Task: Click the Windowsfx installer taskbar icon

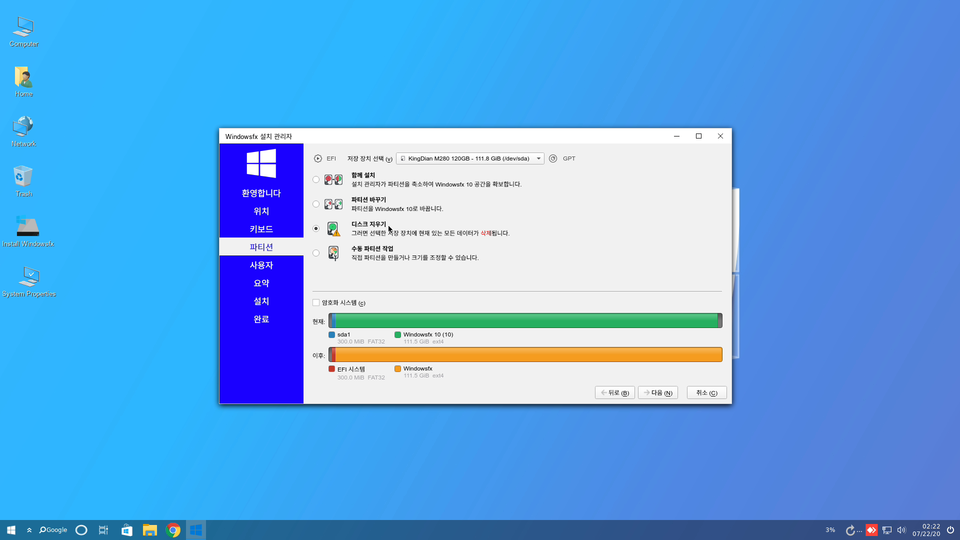Action: pyautogui.click(x=196, y=530)
